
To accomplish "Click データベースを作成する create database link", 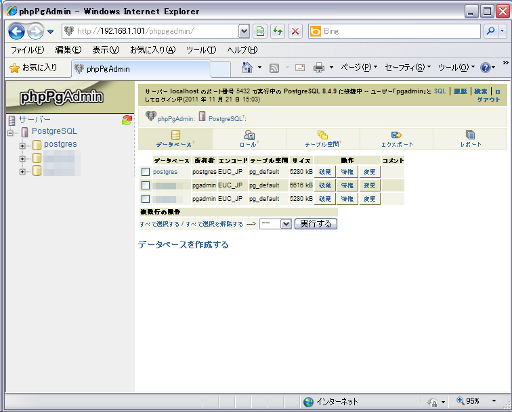I will coord(183,245).
